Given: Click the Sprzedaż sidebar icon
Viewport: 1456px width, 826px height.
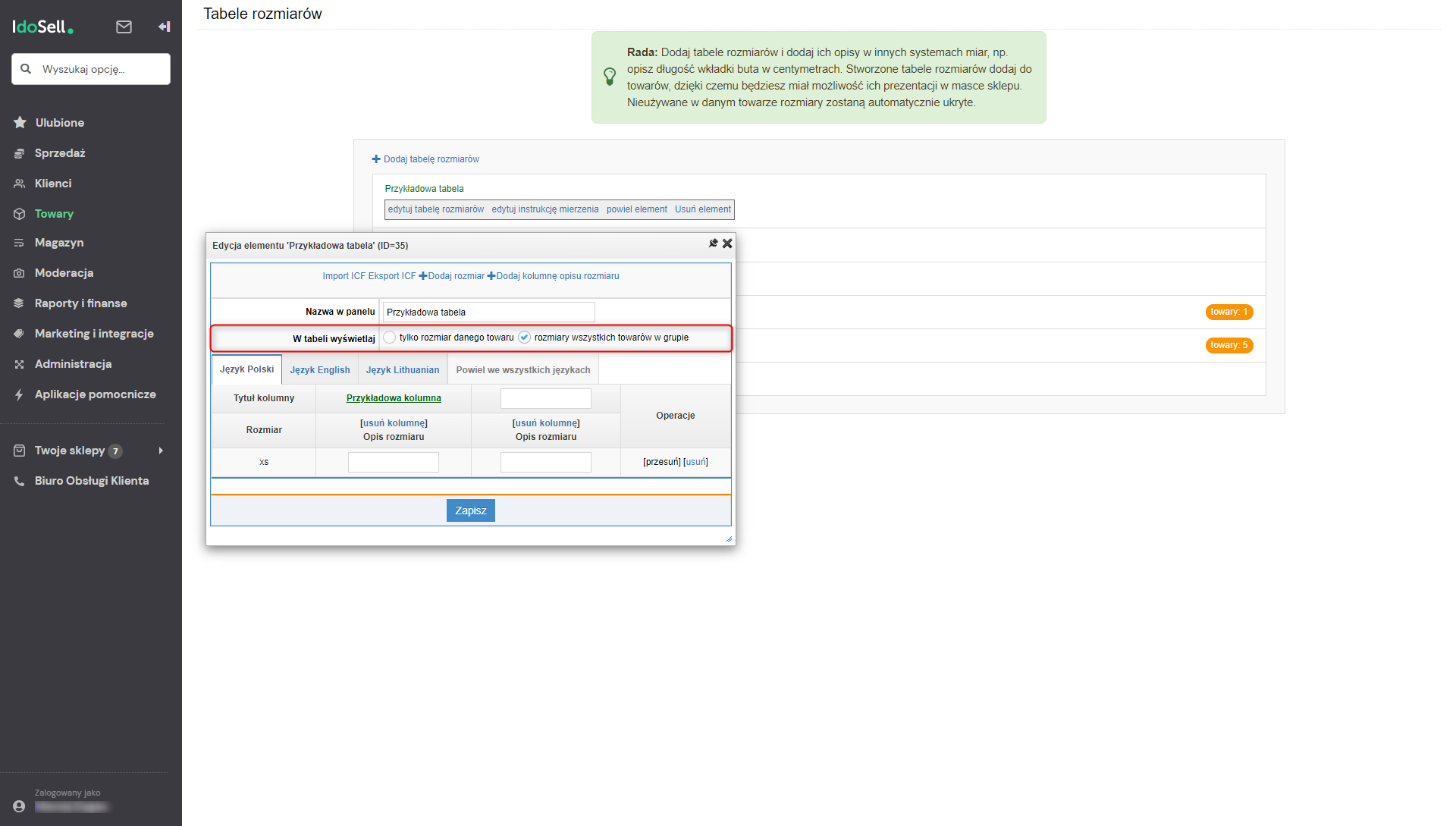Looking at the screenshot, I should pos(20,153).
